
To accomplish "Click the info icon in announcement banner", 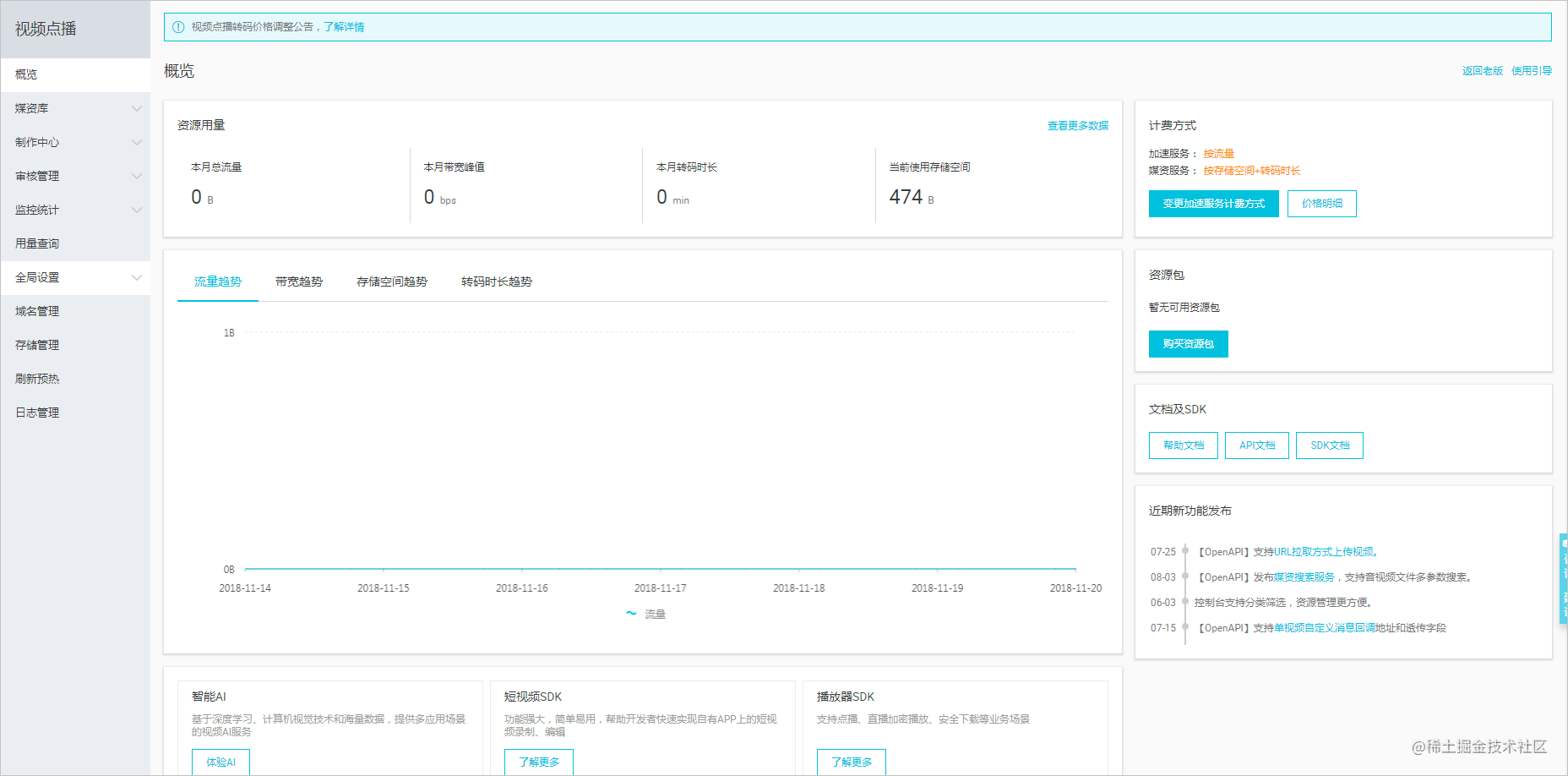I will [x=178, y=27].
